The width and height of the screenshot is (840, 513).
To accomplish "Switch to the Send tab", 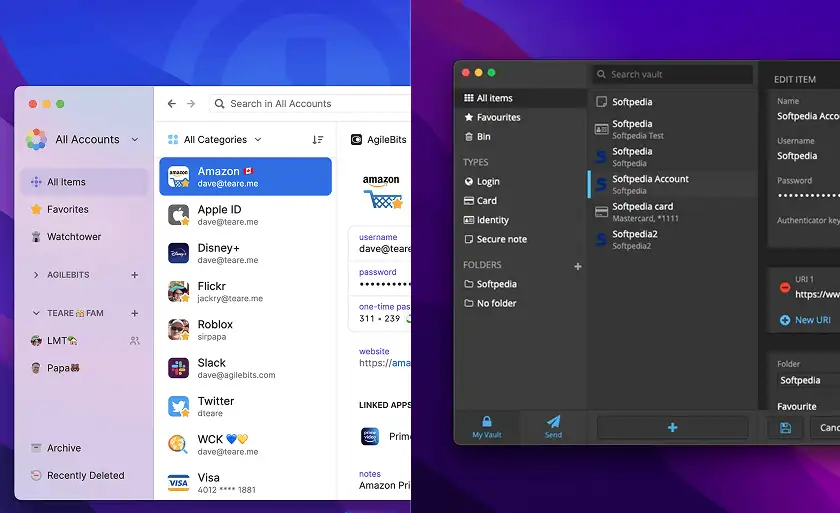I will [x=553, y=426].
